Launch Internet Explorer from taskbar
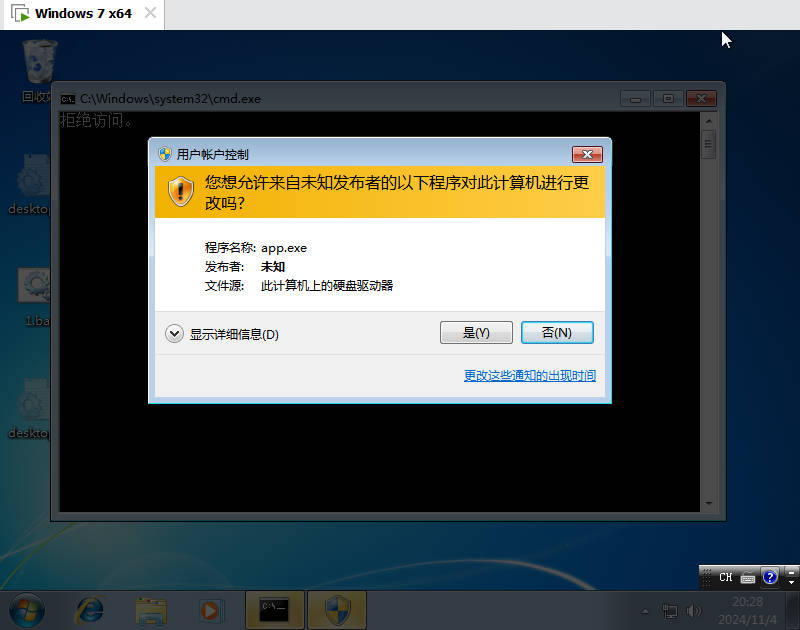The width and height of the screenshot is (800, 630). pos(90,610)
